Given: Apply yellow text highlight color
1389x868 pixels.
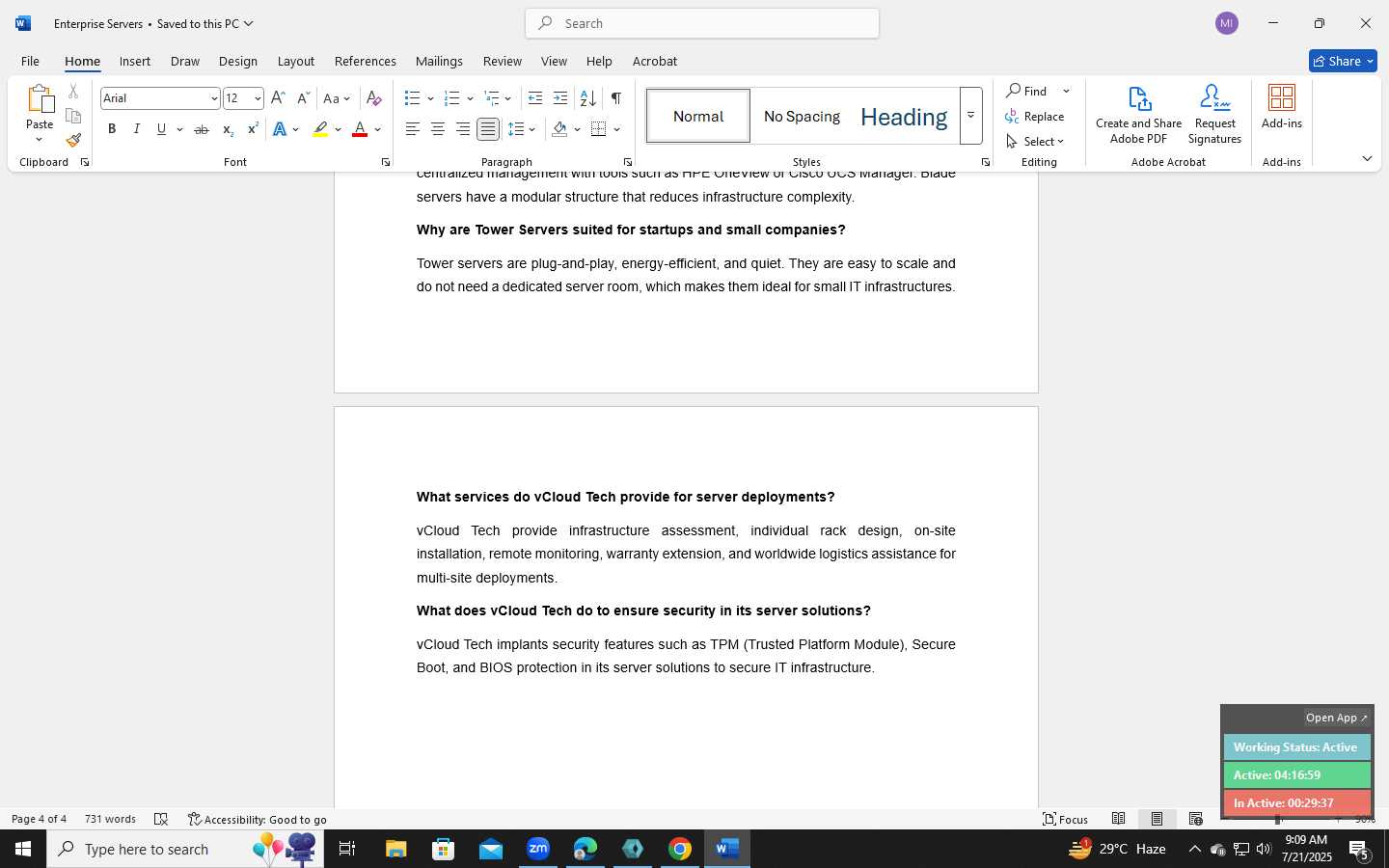Looking at the screenshot, I should 320,129.
